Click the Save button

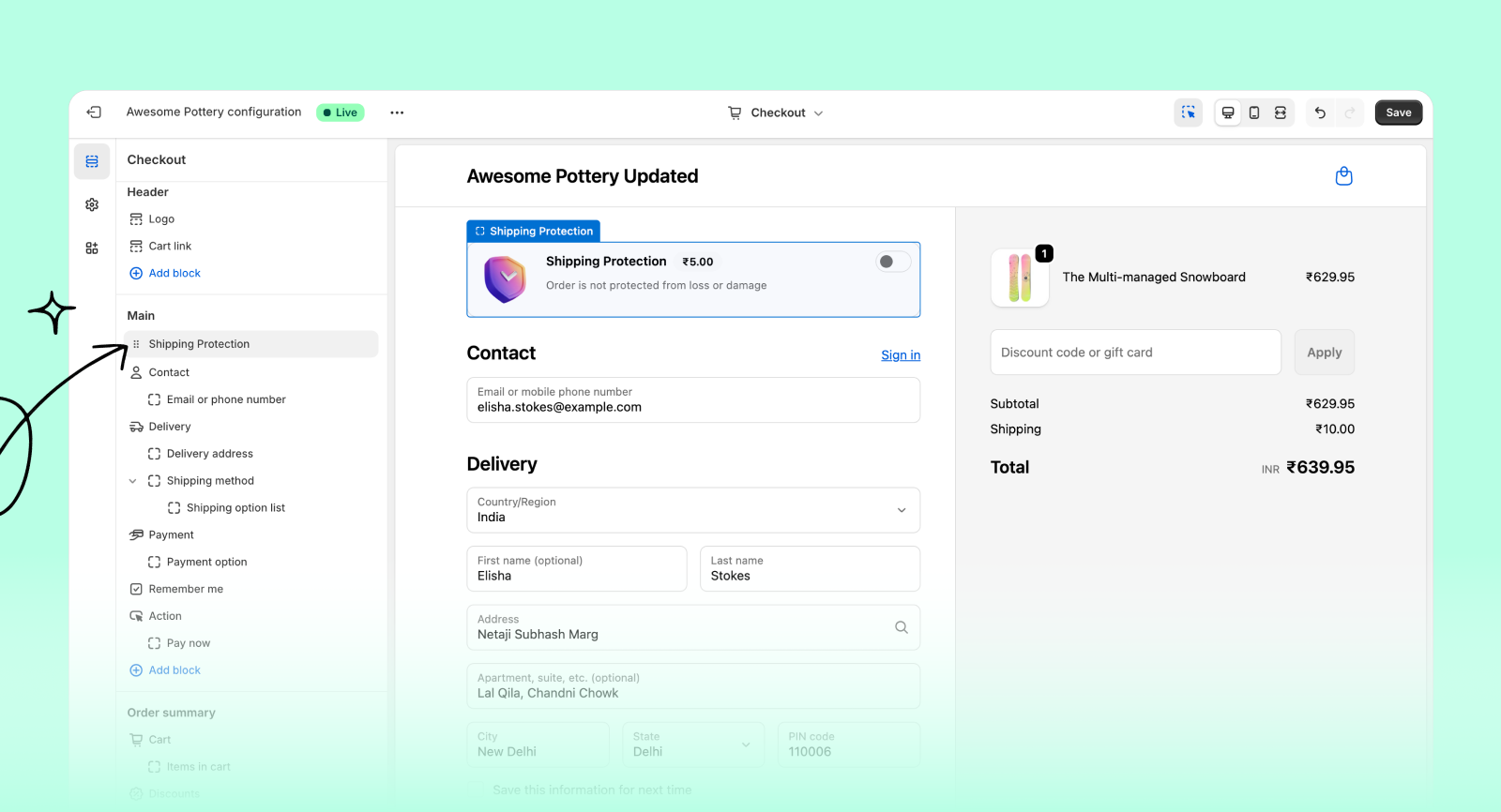[x=1398, y=113]
